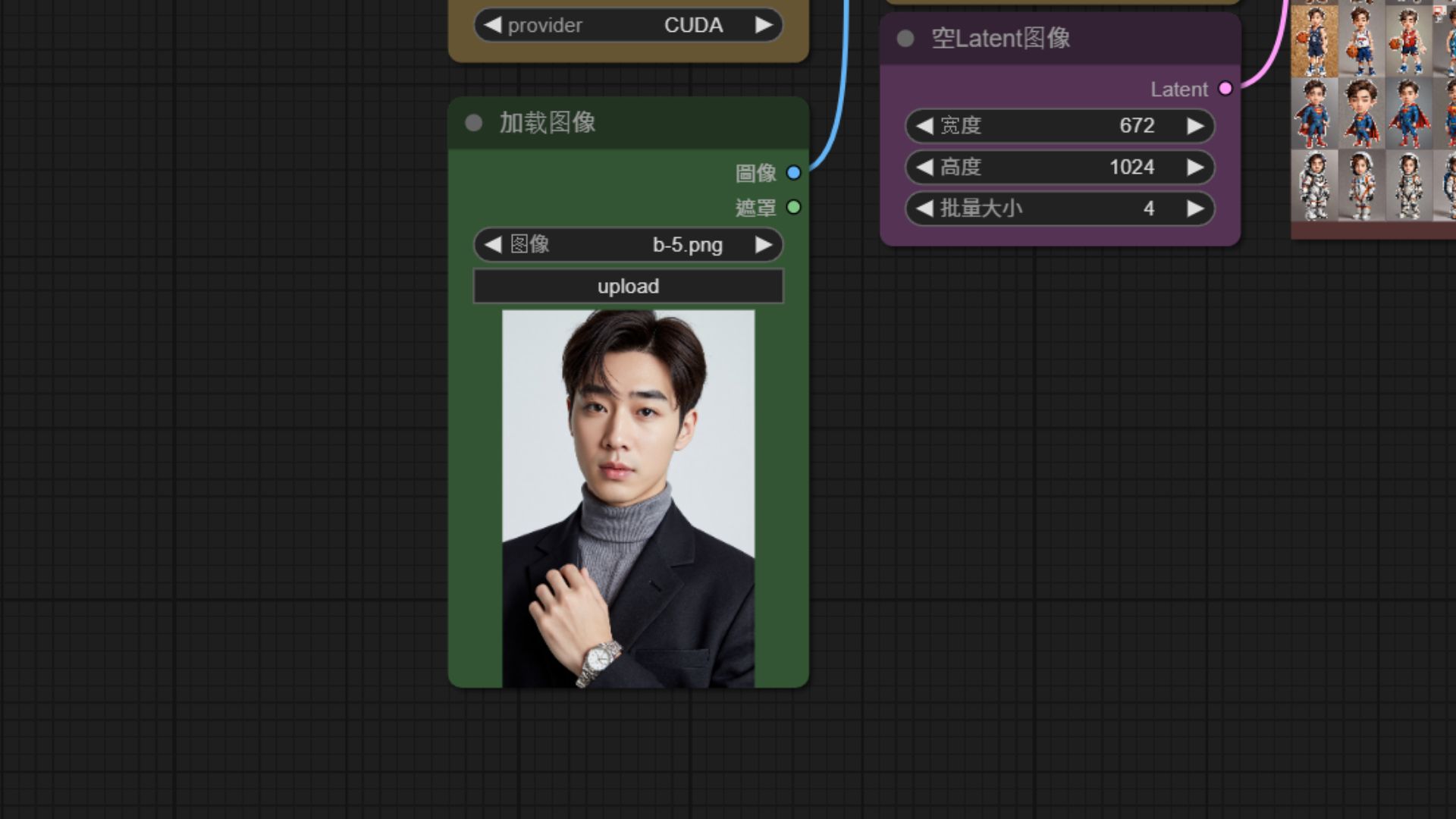The height and width of the screenshot is (819, 1456).
Task: Click the green 遮罩 output socket
Action: 794,207
